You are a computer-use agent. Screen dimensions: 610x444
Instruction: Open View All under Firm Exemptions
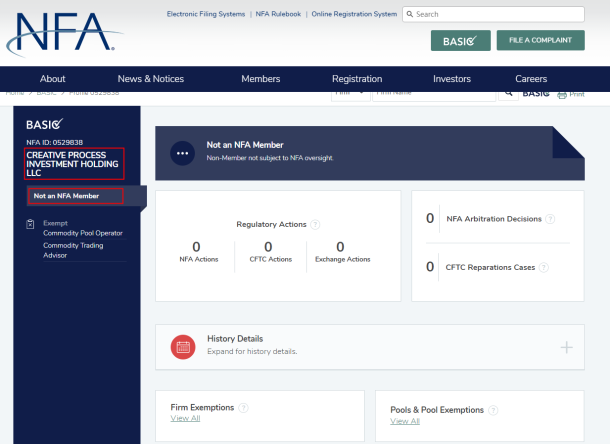click(185, 418)
